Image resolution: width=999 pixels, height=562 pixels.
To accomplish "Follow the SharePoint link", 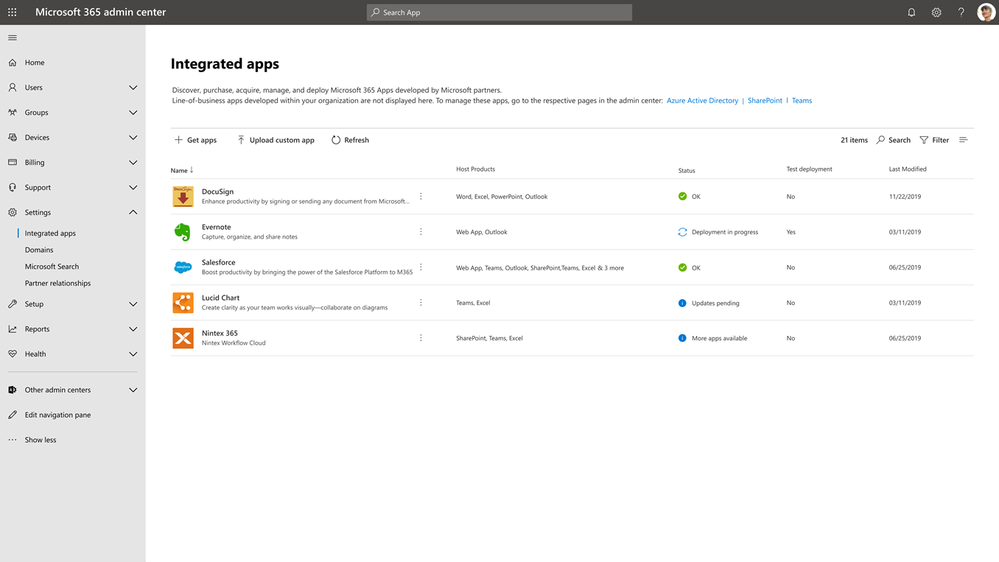I will [765, 101].
